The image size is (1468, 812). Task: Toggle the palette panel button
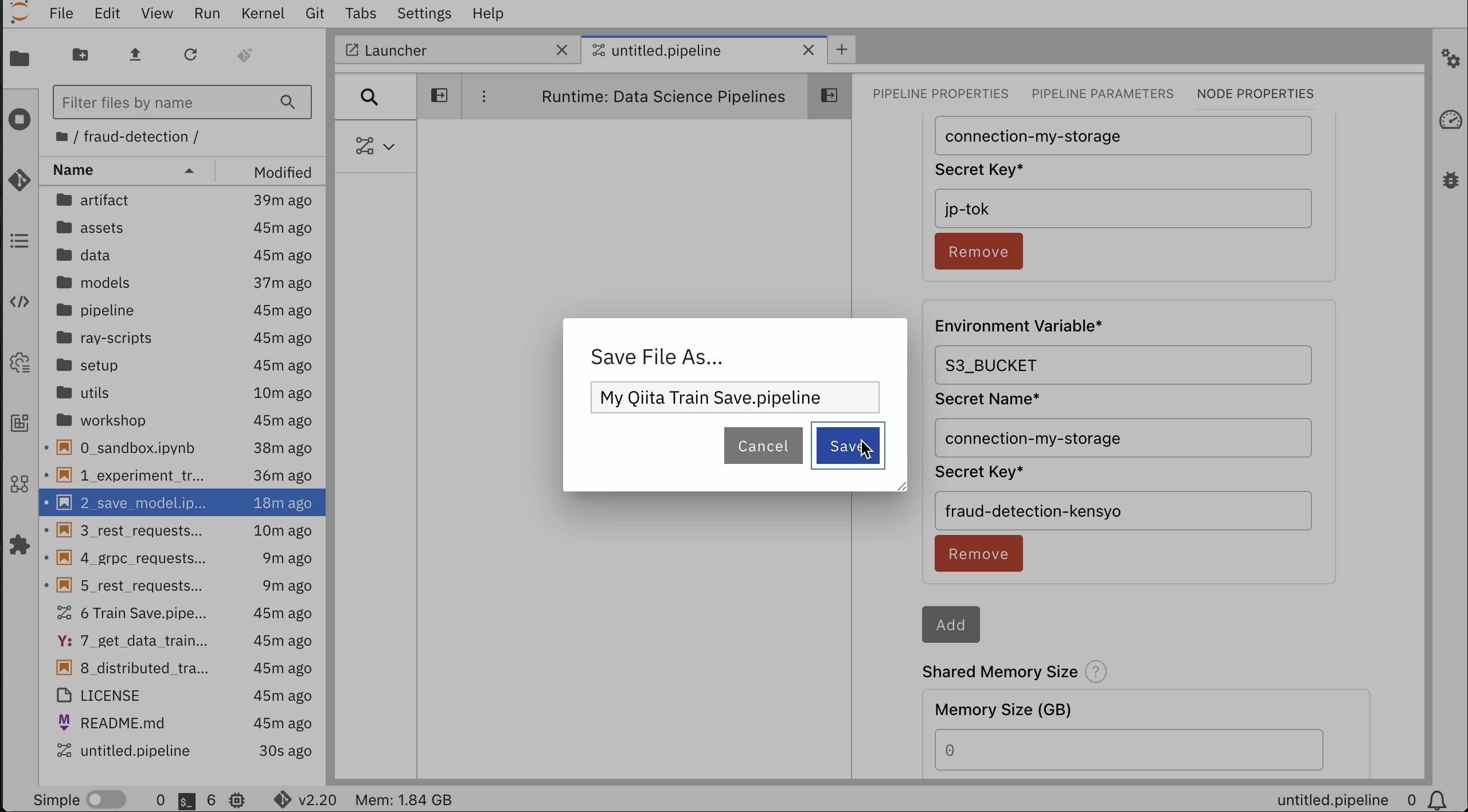[x=439, y=96]
